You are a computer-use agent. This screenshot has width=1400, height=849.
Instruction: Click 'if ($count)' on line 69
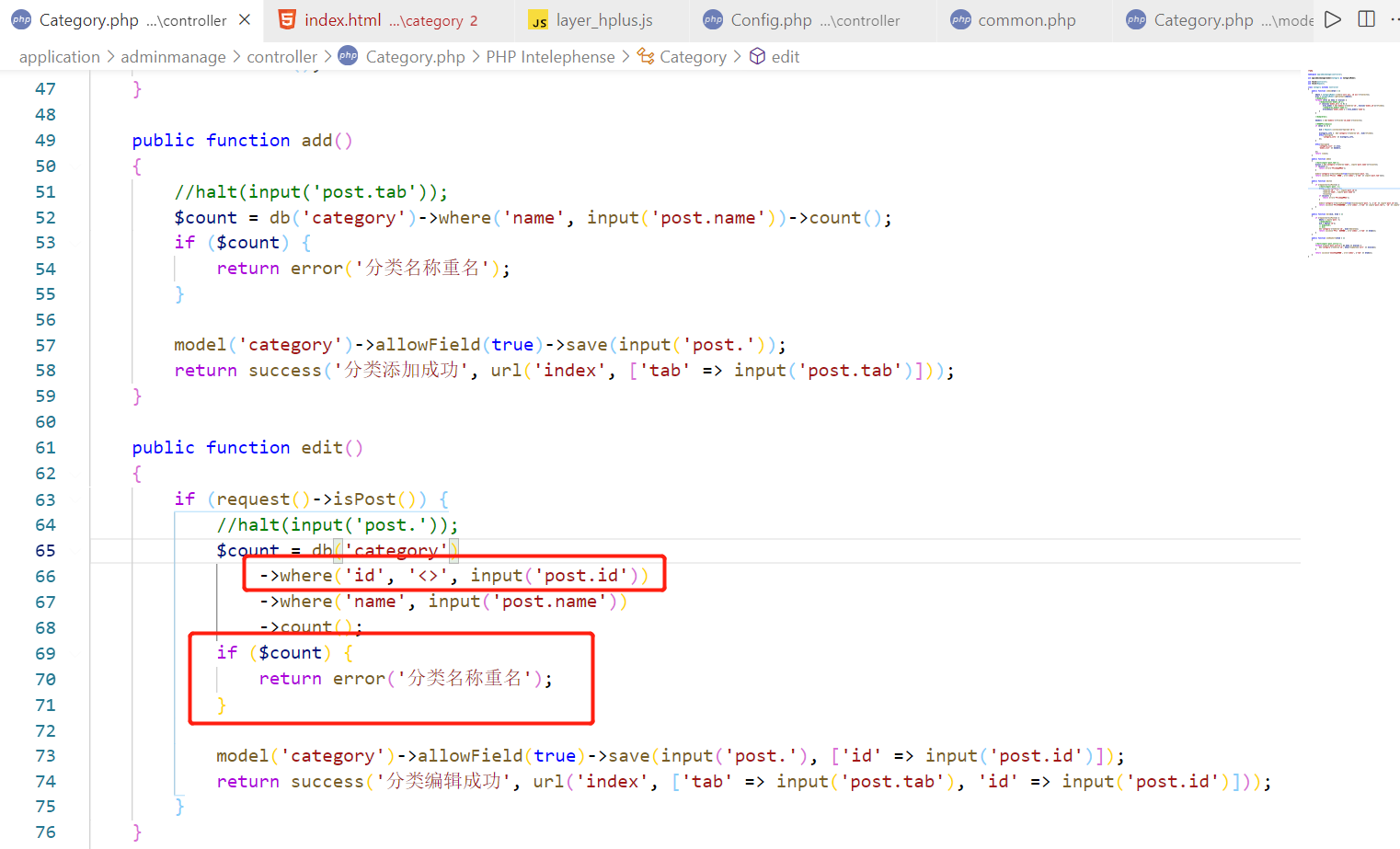(x=274, y=653)
